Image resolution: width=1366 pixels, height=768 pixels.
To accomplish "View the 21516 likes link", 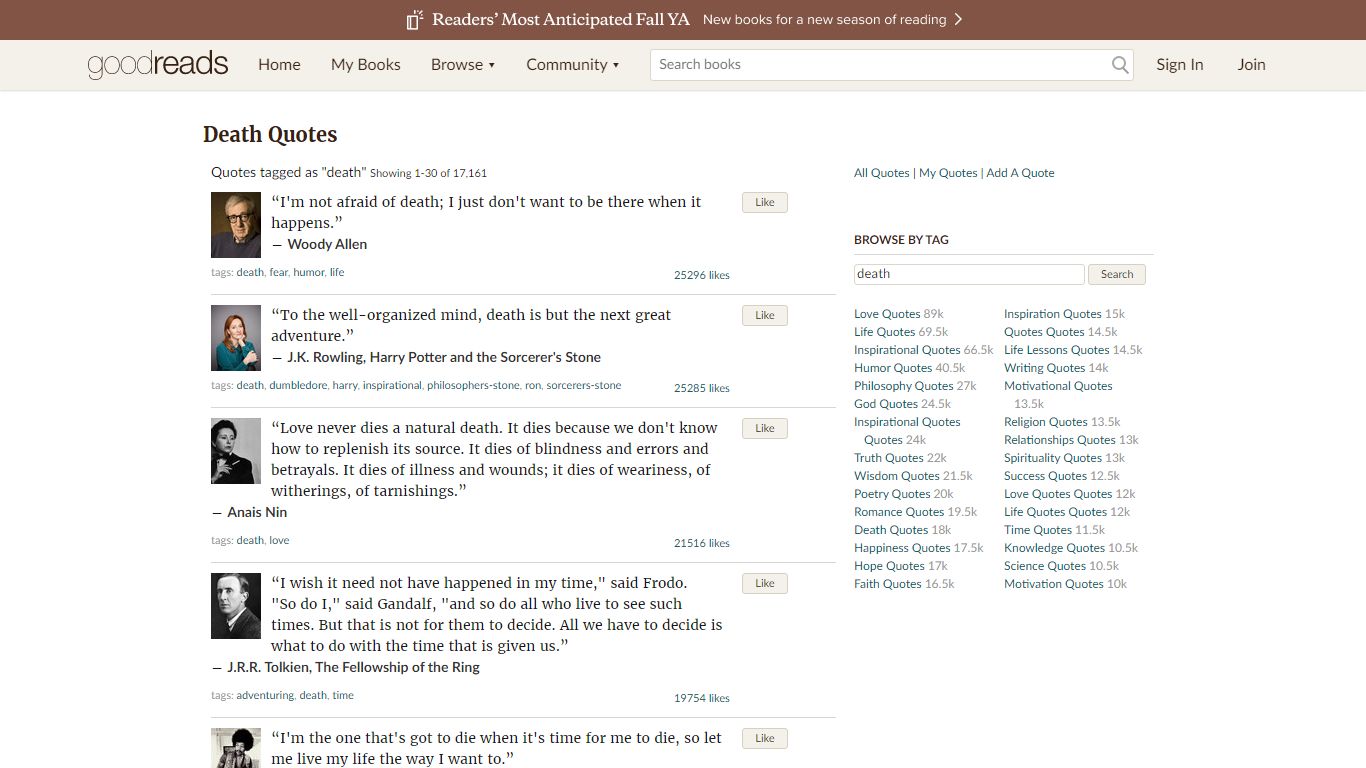I will tap(702, 543).
